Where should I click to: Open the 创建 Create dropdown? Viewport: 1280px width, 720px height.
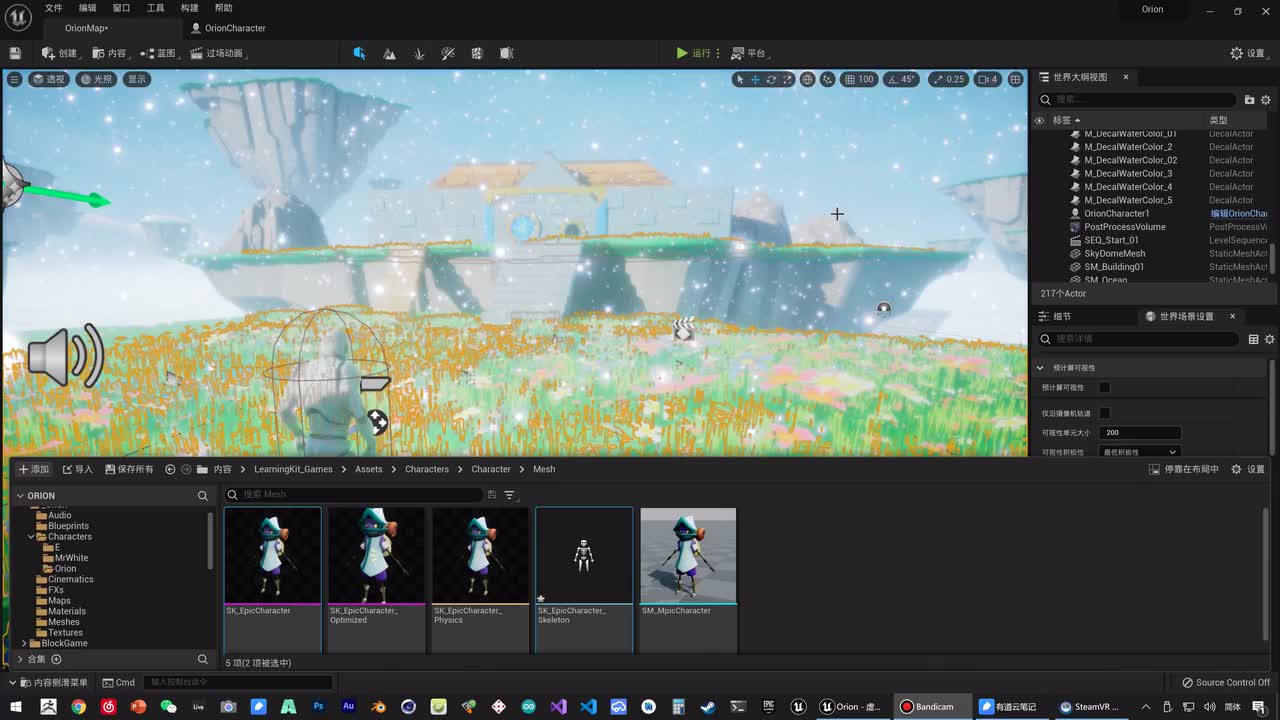(59, 53)
